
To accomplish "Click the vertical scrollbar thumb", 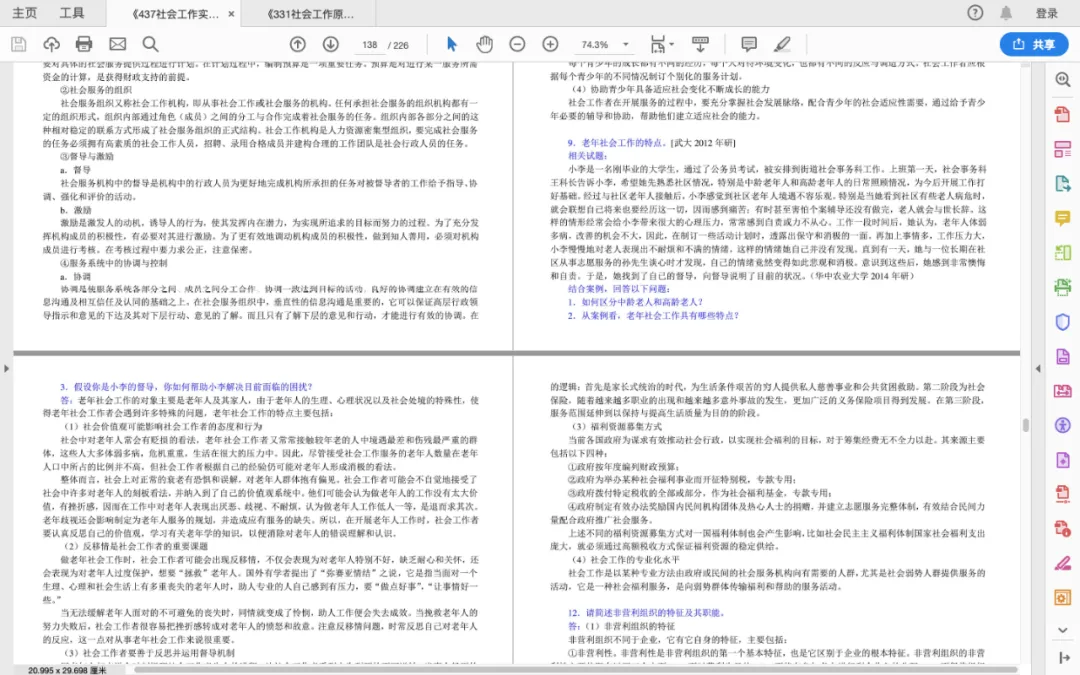I will (1026, 426).
